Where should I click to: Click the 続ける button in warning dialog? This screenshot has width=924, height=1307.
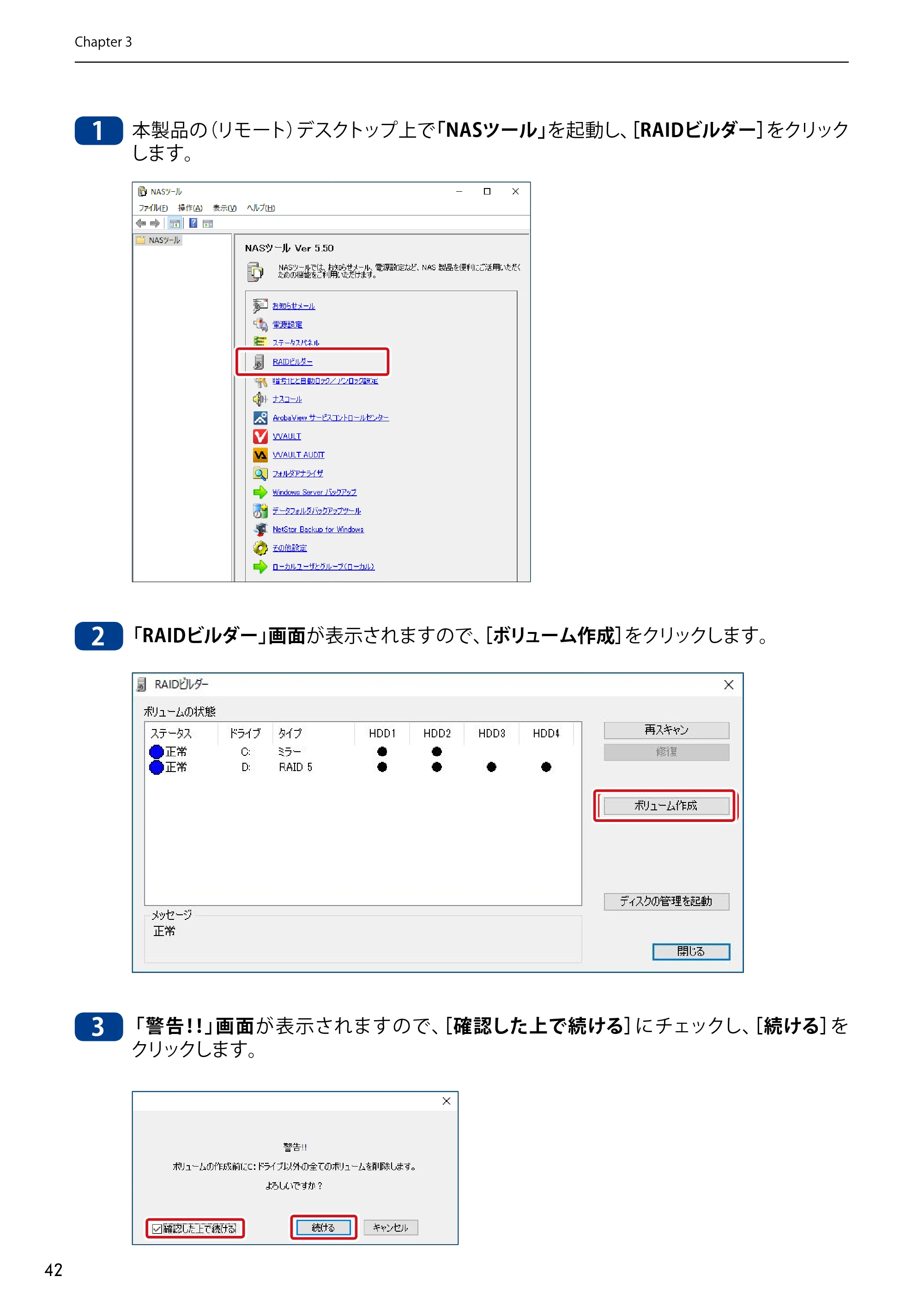coord(323,1228)
